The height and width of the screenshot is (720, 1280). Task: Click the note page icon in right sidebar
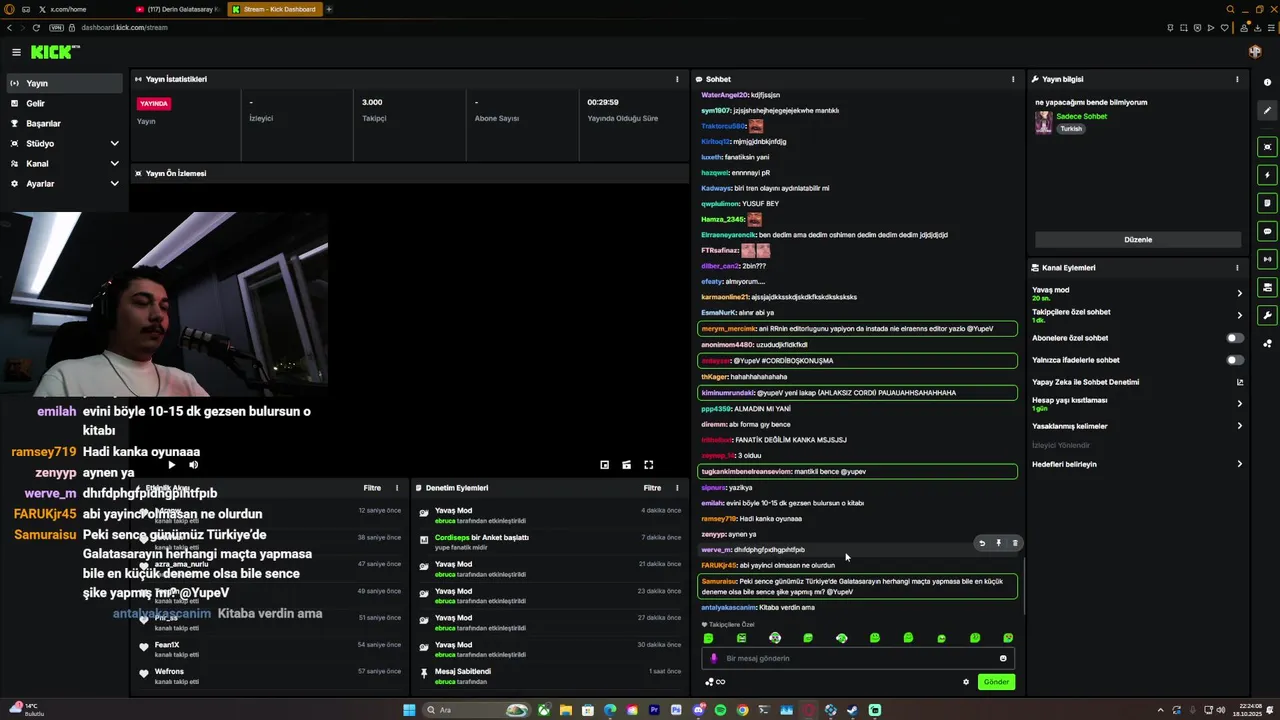click(x=1268, y=203)
